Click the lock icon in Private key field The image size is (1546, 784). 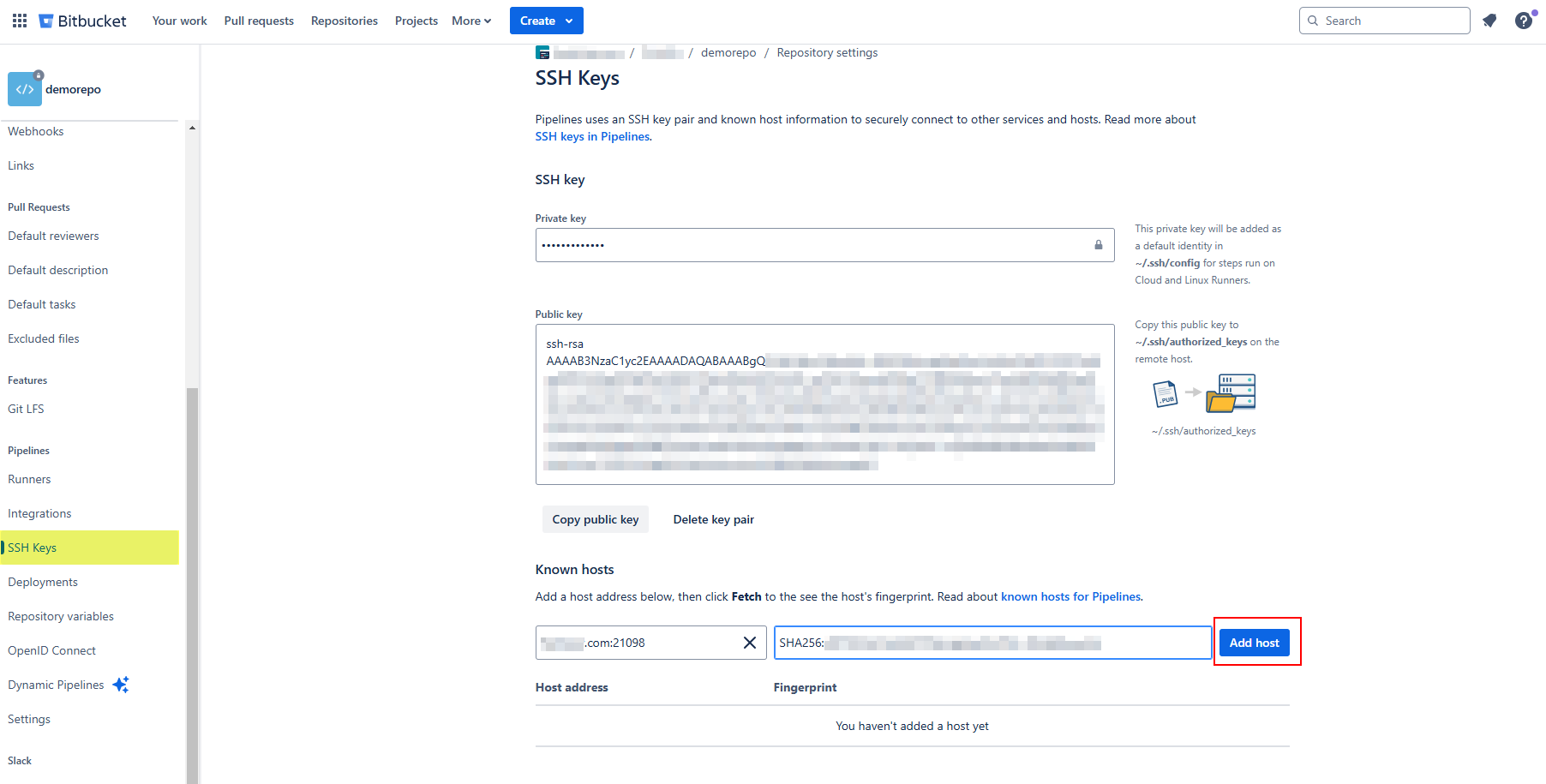[1098, 245]
